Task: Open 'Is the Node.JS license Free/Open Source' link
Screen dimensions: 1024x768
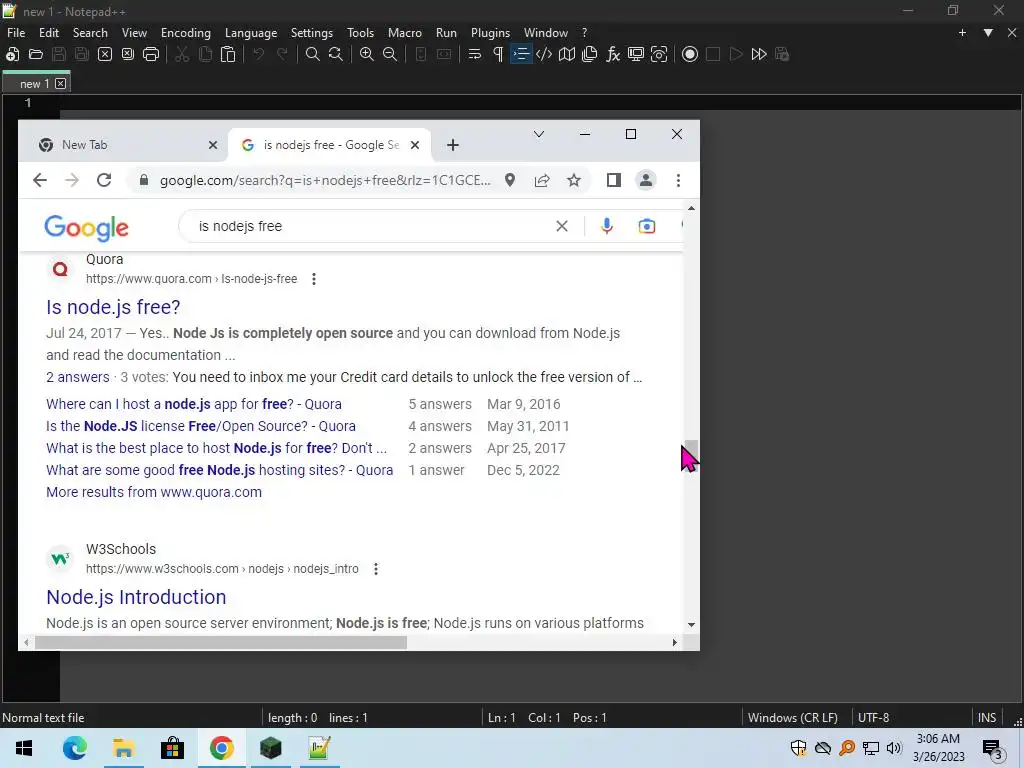Action: pos(200,426)
